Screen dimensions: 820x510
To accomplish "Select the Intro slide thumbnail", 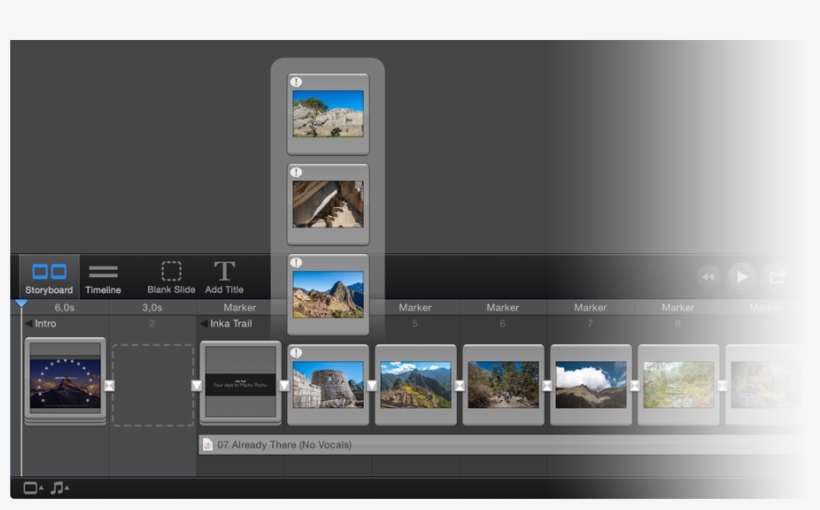I will [65, 382].
